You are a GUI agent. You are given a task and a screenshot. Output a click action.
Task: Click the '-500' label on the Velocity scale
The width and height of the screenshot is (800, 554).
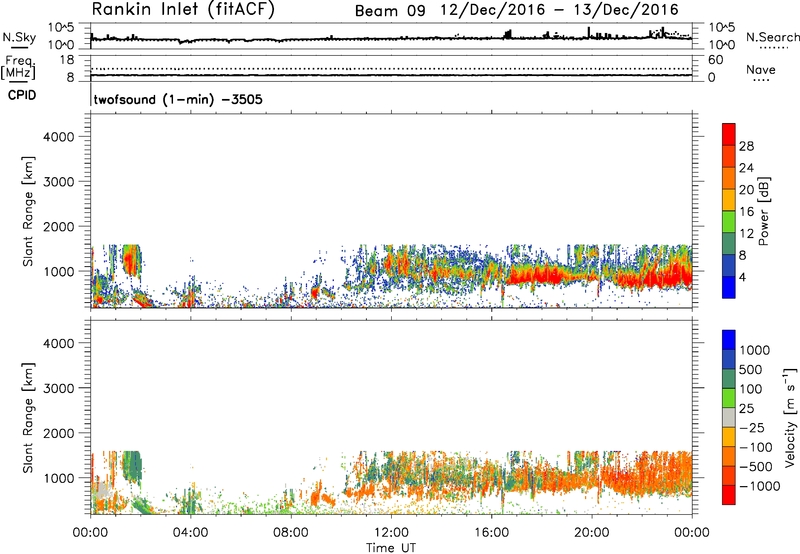(x=756, y=467)
